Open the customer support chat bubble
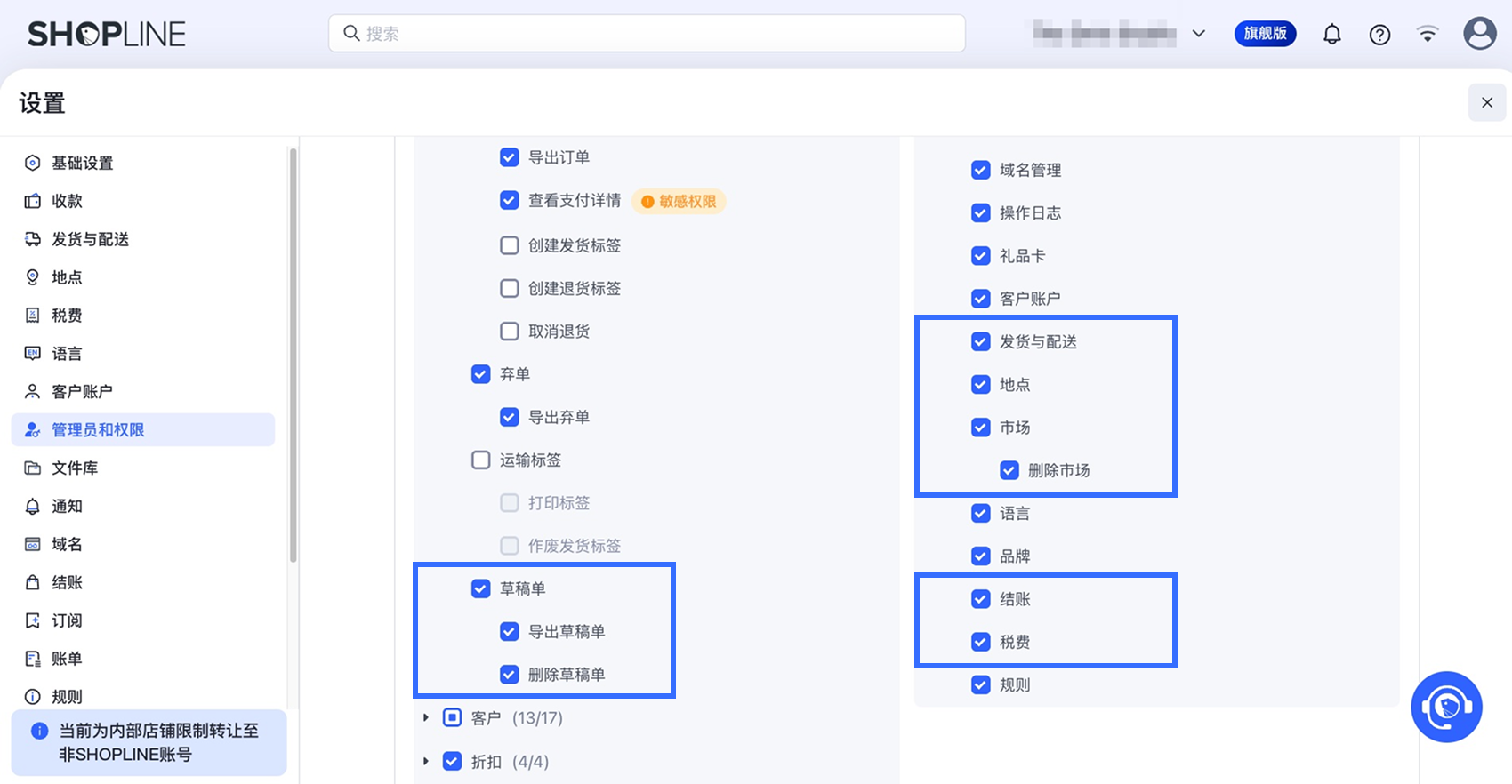The width and height of the screenshot is (1512, 784). 1446,707
